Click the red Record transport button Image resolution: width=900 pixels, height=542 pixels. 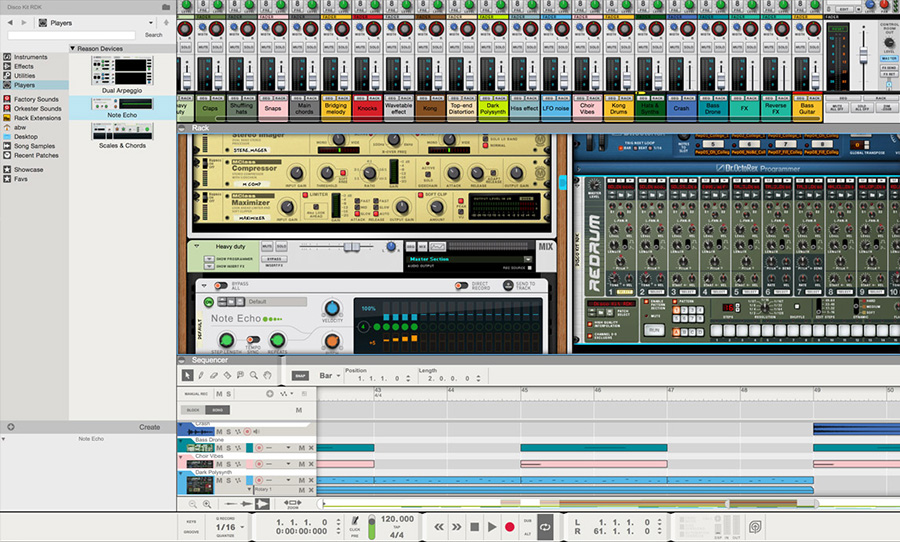tap(509, 526)
